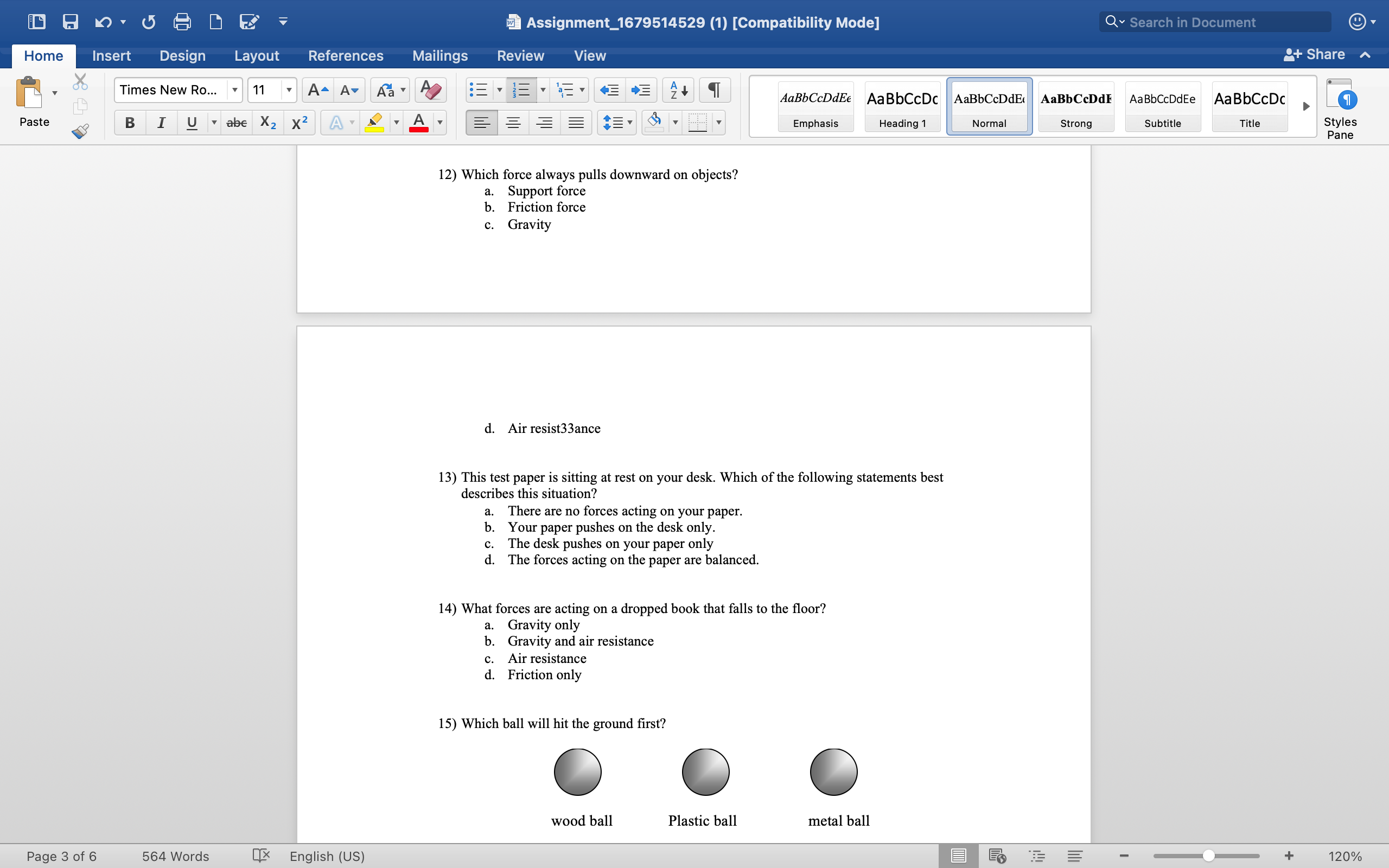Expand the styles gallery arrow
This screenshot has width=1389, height=868.
pyautogui.click(x=1306, y=106)
